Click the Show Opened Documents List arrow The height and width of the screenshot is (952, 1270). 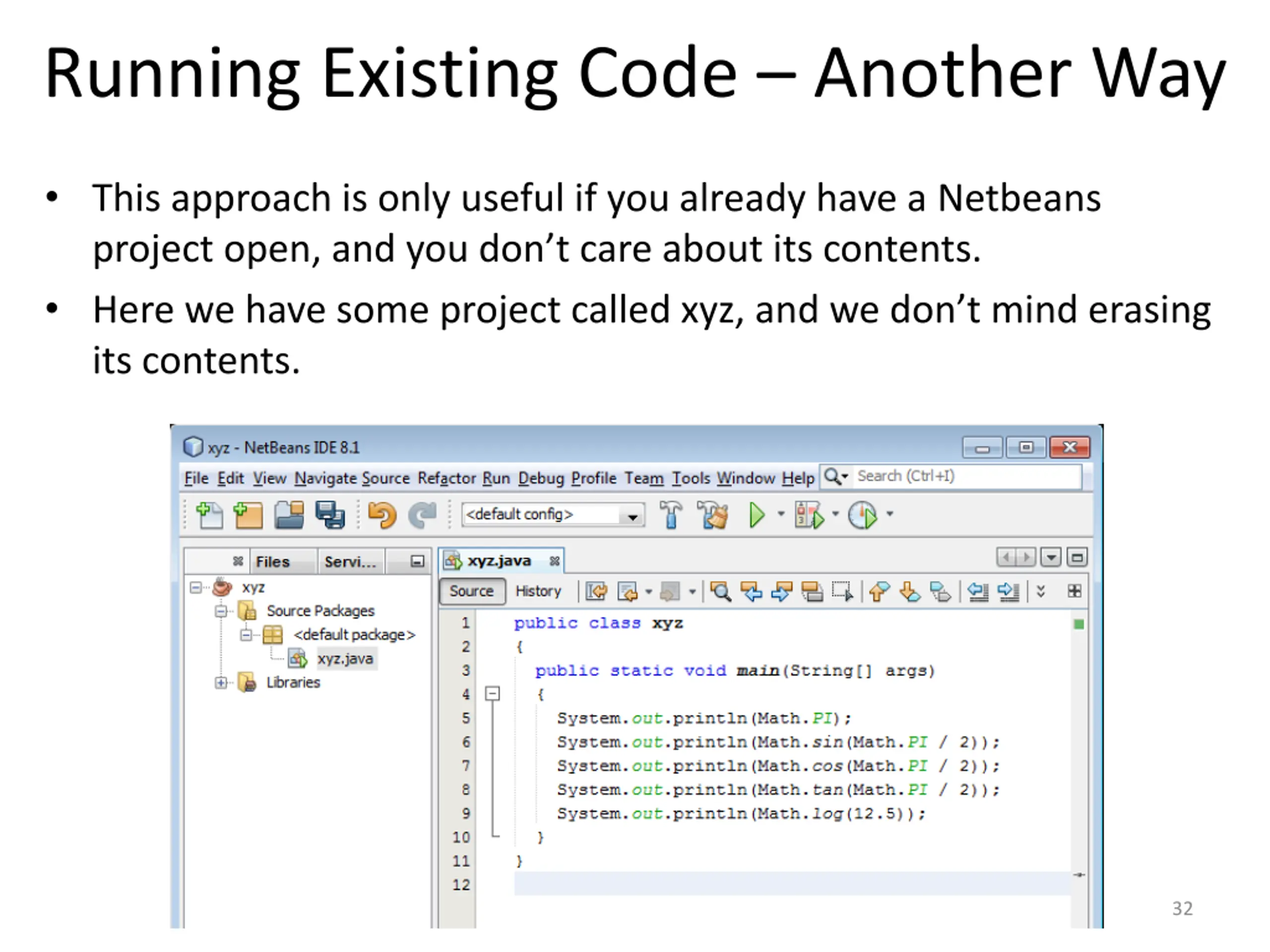coord(1051,557)
